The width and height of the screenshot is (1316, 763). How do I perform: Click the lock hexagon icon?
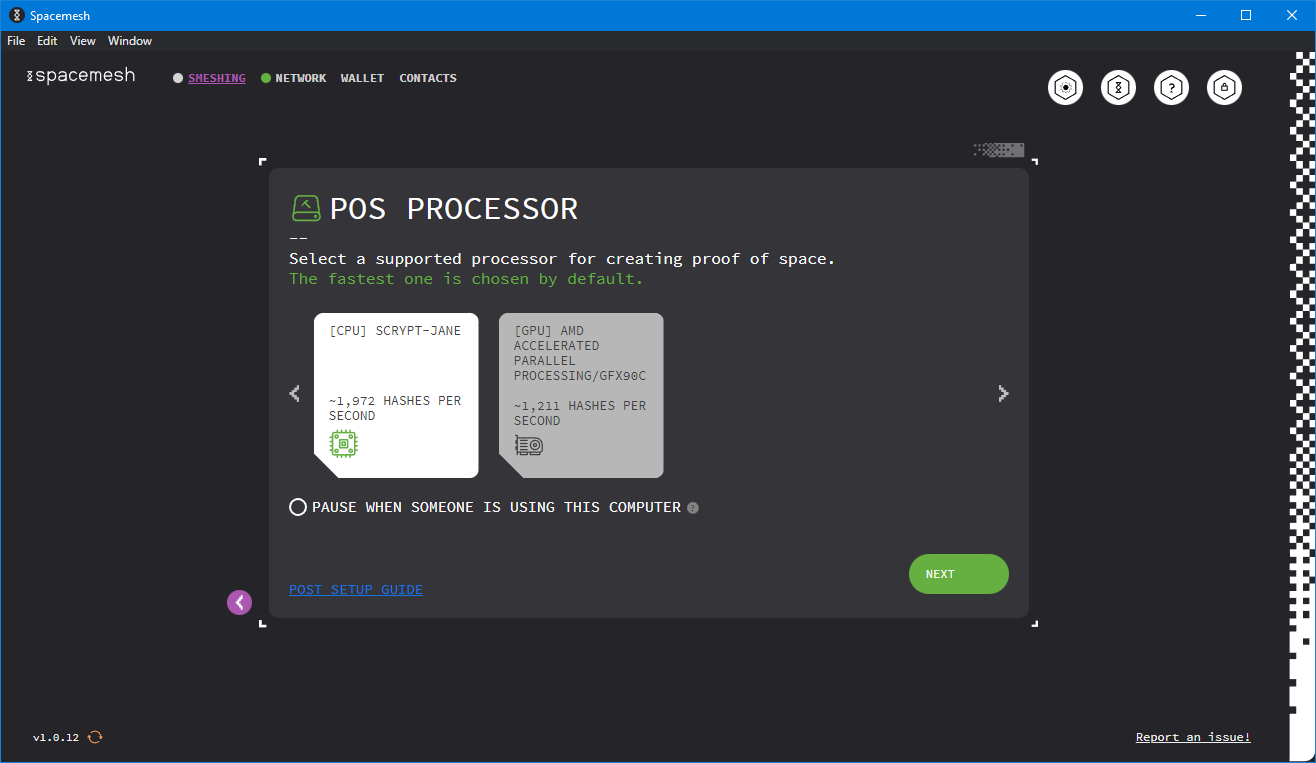pos(1225,88)
